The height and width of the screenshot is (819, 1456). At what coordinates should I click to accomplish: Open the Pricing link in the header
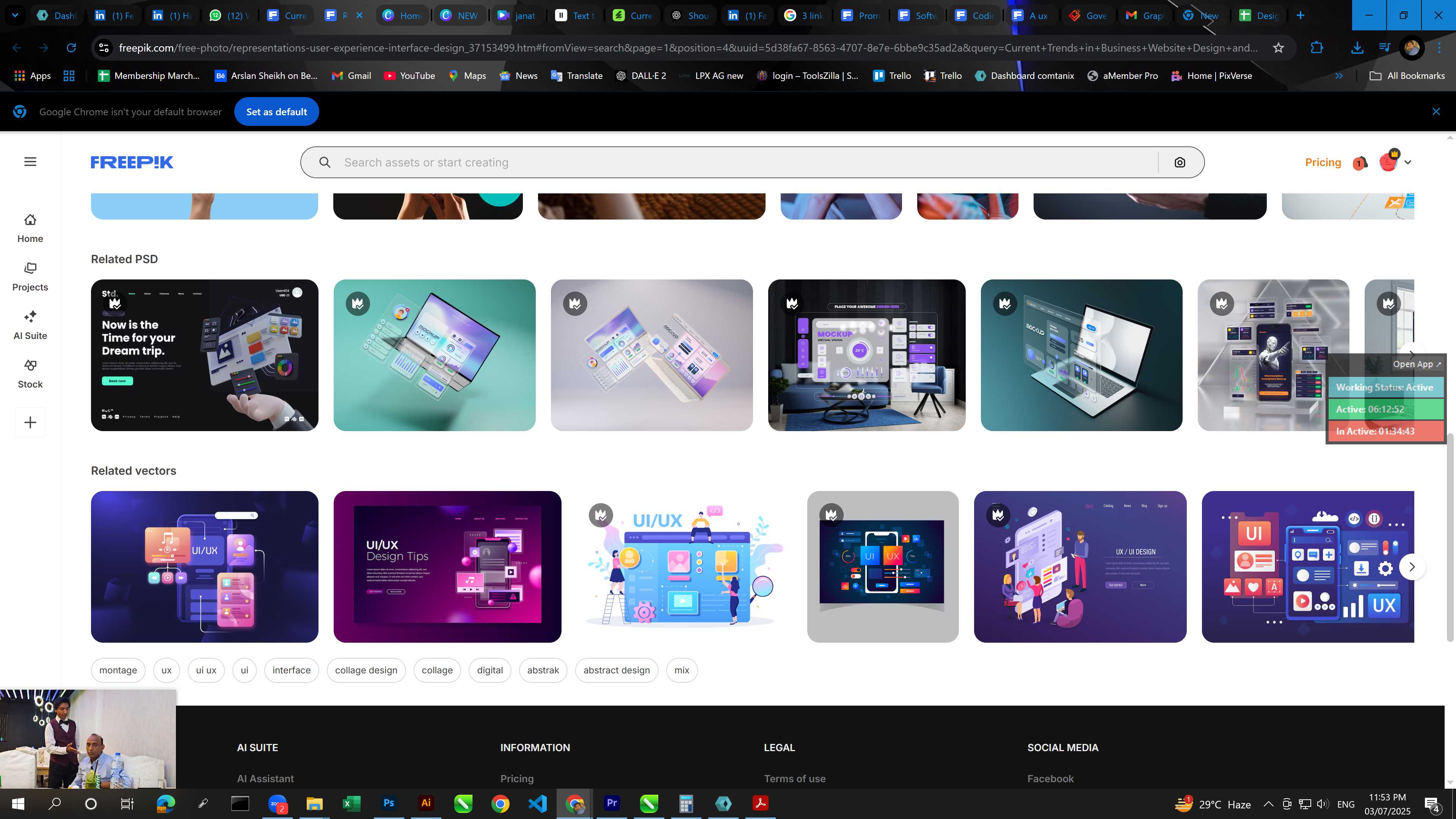(x=1323, y=162)
